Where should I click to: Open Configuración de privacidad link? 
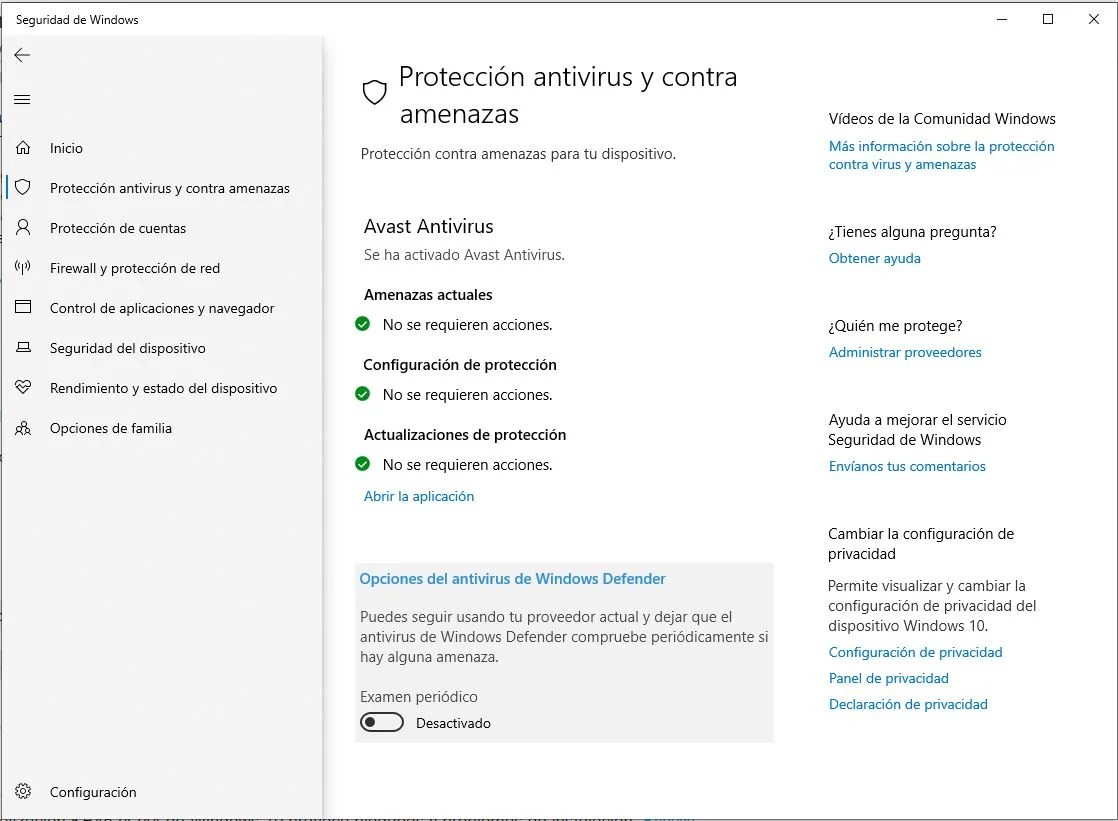[x=915, y=652]
